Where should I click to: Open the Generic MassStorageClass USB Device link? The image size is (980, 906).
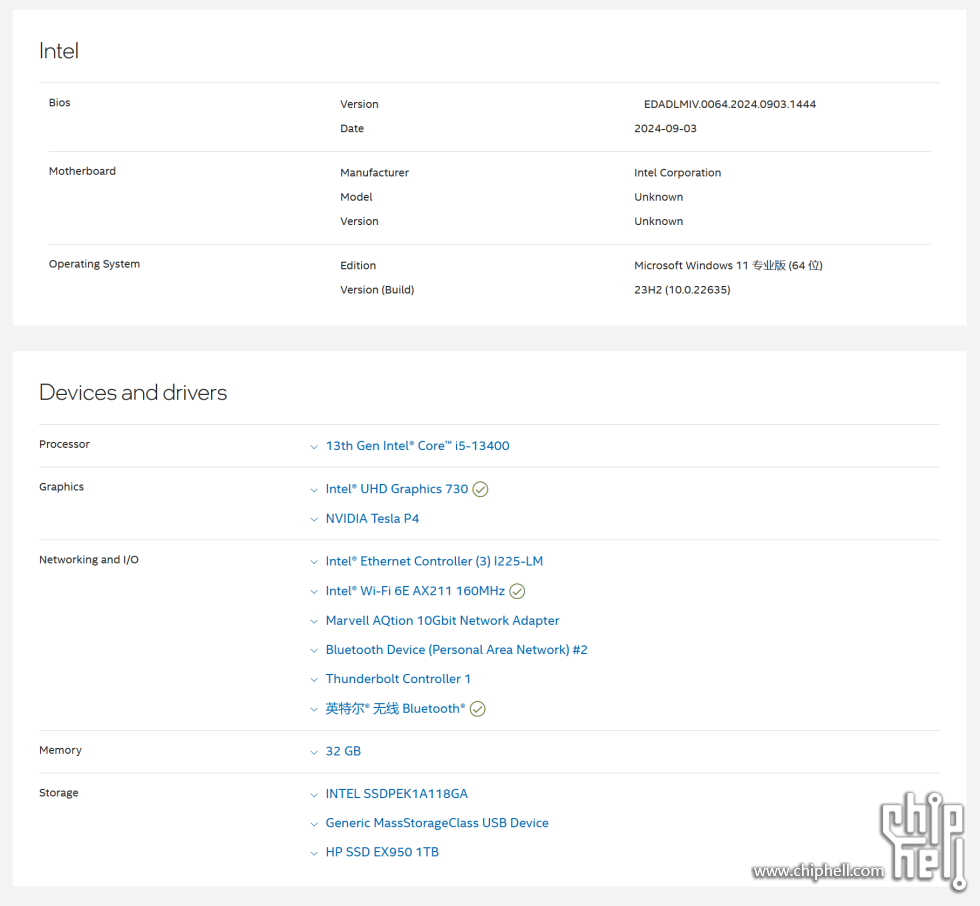(437, 823)
